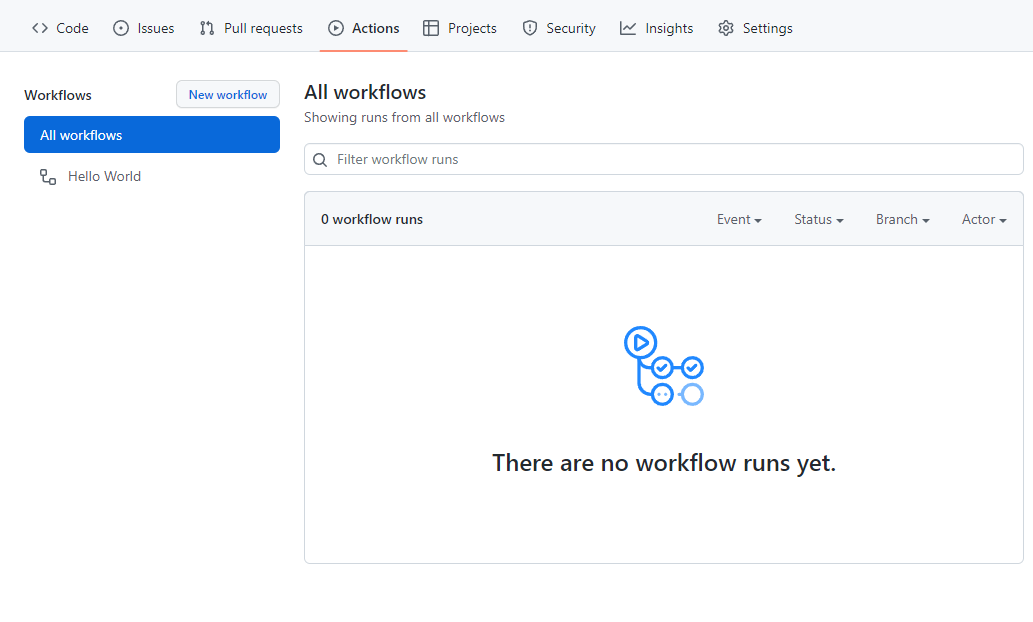Expand the Event filter dropdown
The width and height of the screenshot is (1033, 622).
tap(739, 219)
